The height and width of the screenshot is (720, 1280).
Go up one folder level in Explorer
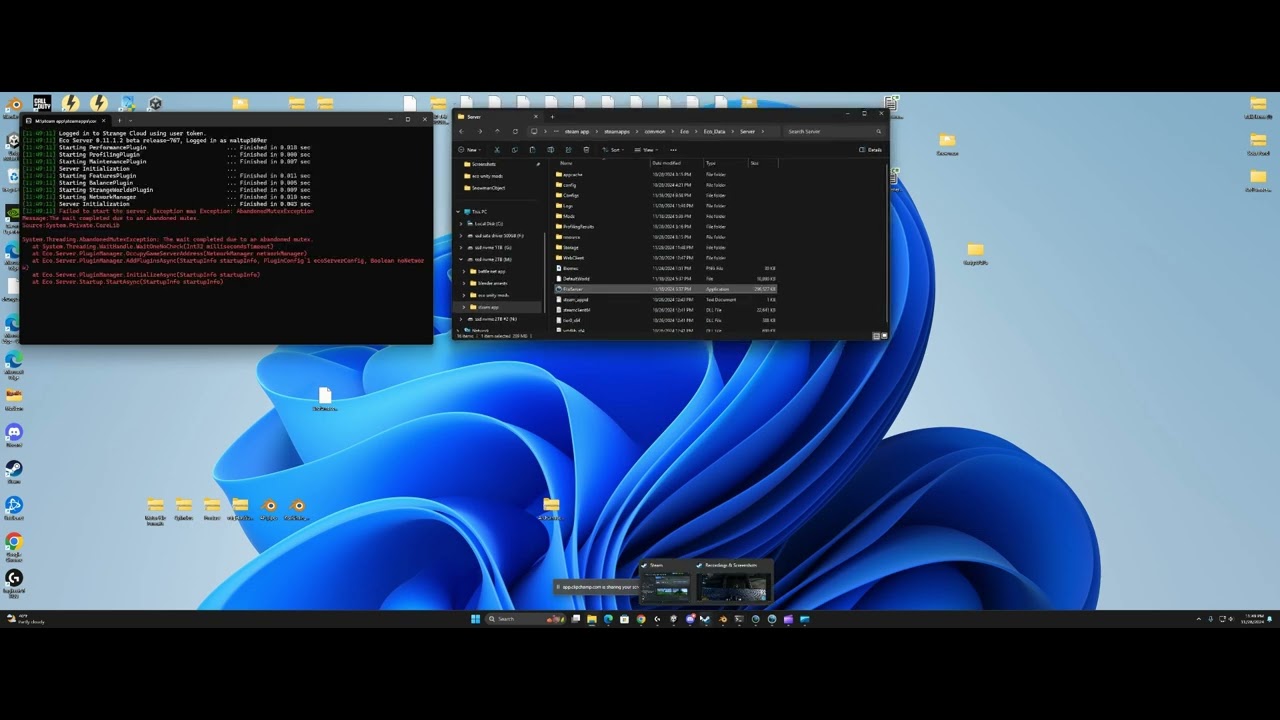(497, 131)
